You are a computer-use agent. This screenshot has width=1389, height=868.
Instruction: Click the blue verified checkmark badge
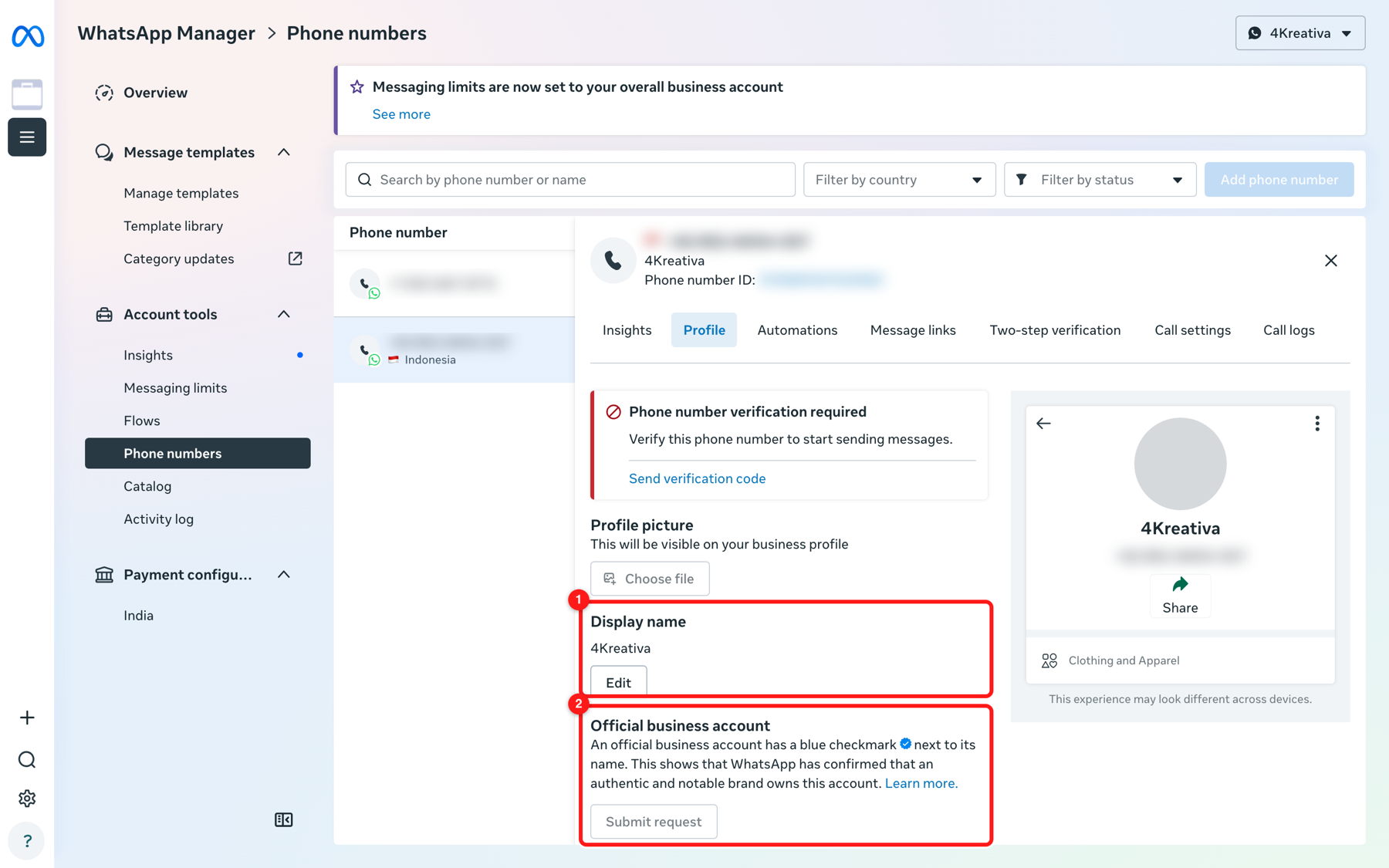click(906, 744)
